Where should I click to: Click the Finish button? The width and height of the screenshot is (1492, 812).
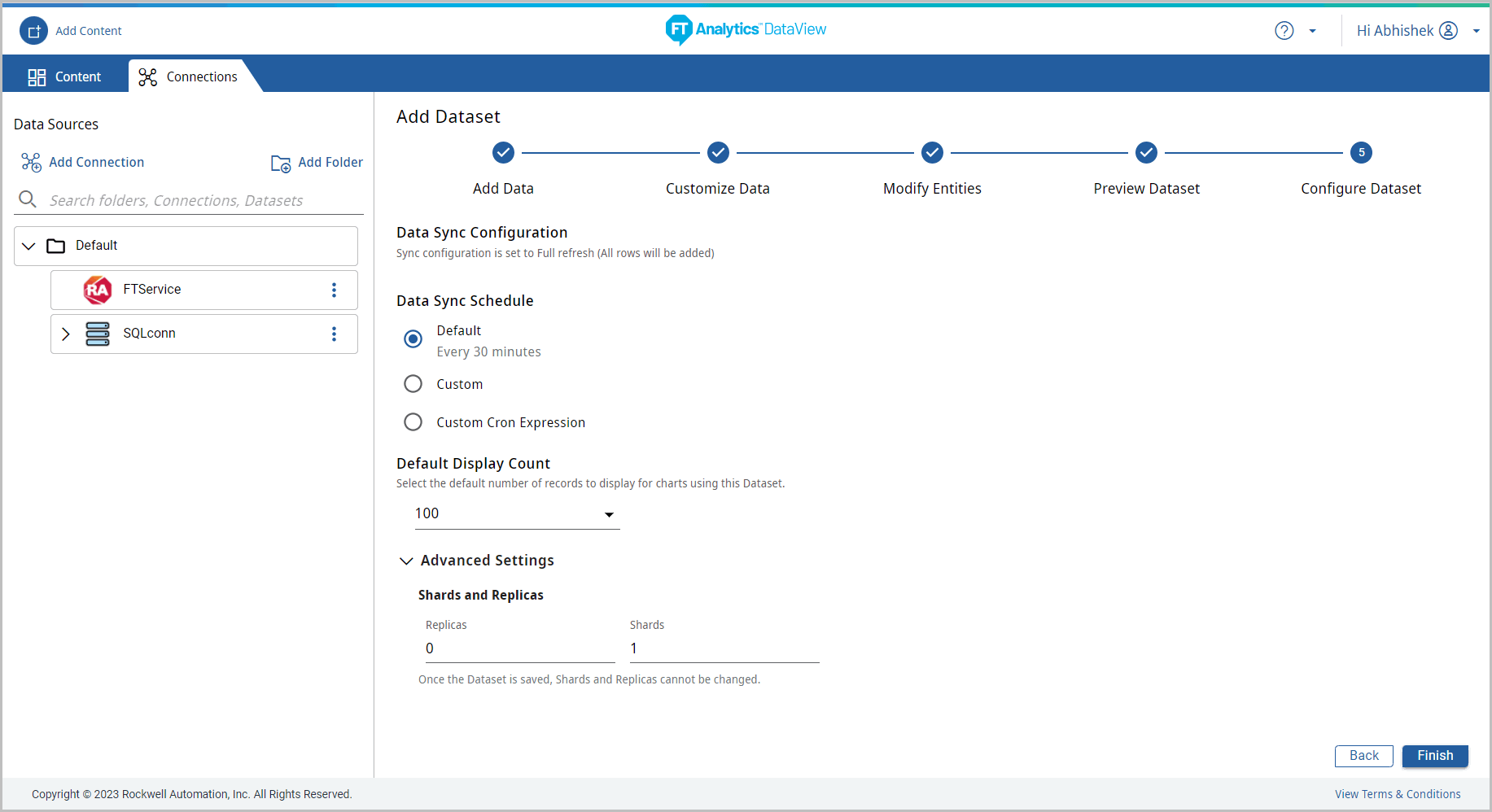pos(1434,756)
